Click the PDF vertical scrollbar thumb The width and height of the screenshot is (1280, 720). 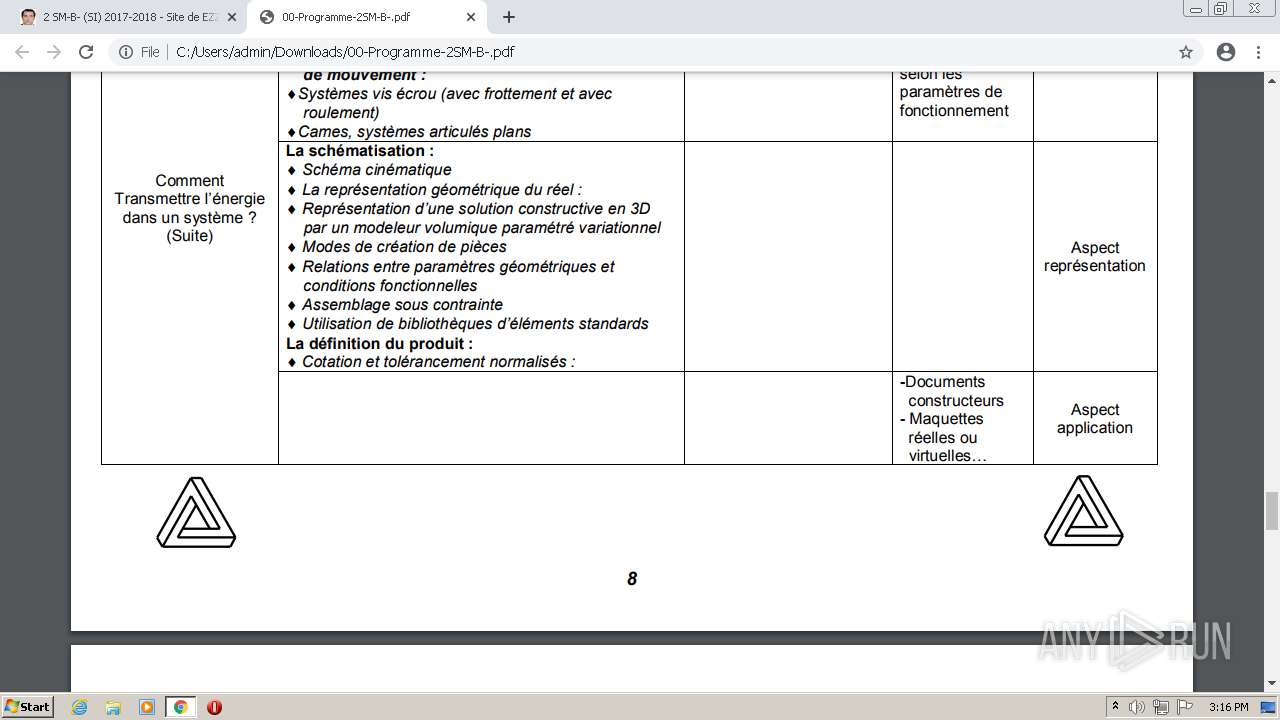1272,511
